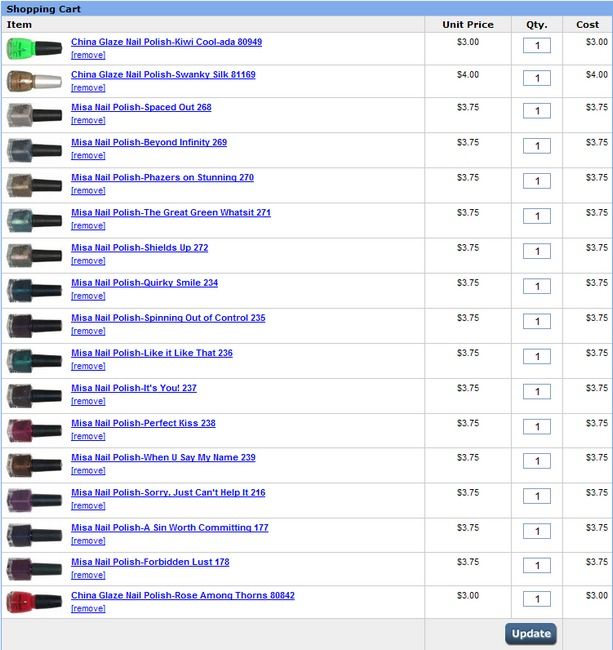Viewport: 613px width, 650px height.
Task: Click the Forbidden Lust 178 bottle thumbnail
Action: tap(34, 570)
